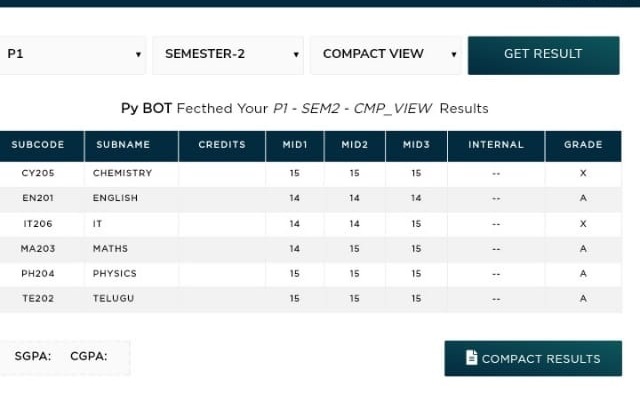Image resolution: width=640 pixels, height=399 pixels.
Task: Select the GRADE column header
Action: pyautogui.click(x=583, y=145)
